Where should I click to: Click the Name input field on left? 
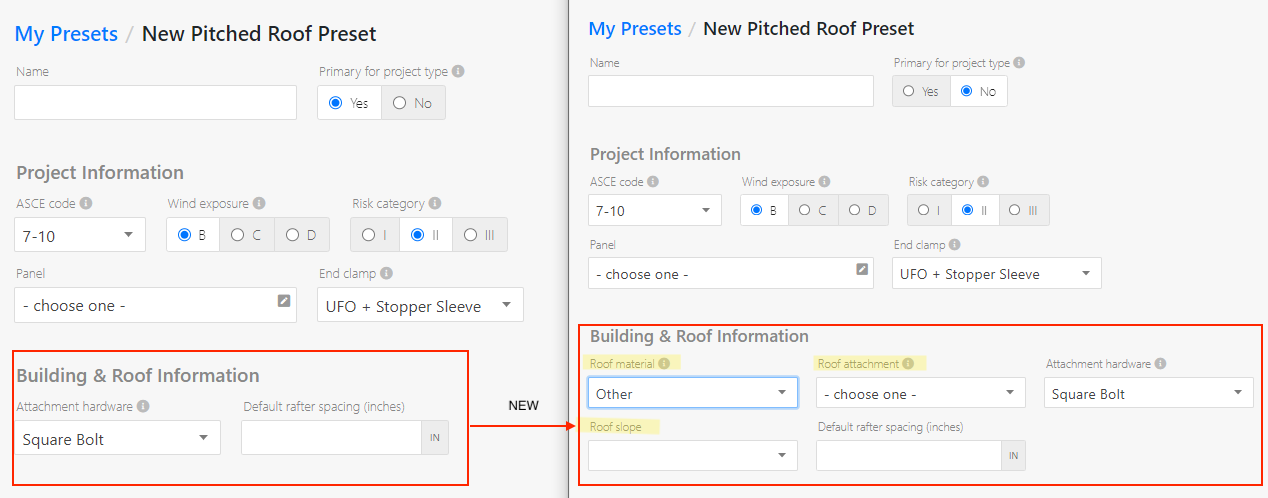tap(156, 103)
